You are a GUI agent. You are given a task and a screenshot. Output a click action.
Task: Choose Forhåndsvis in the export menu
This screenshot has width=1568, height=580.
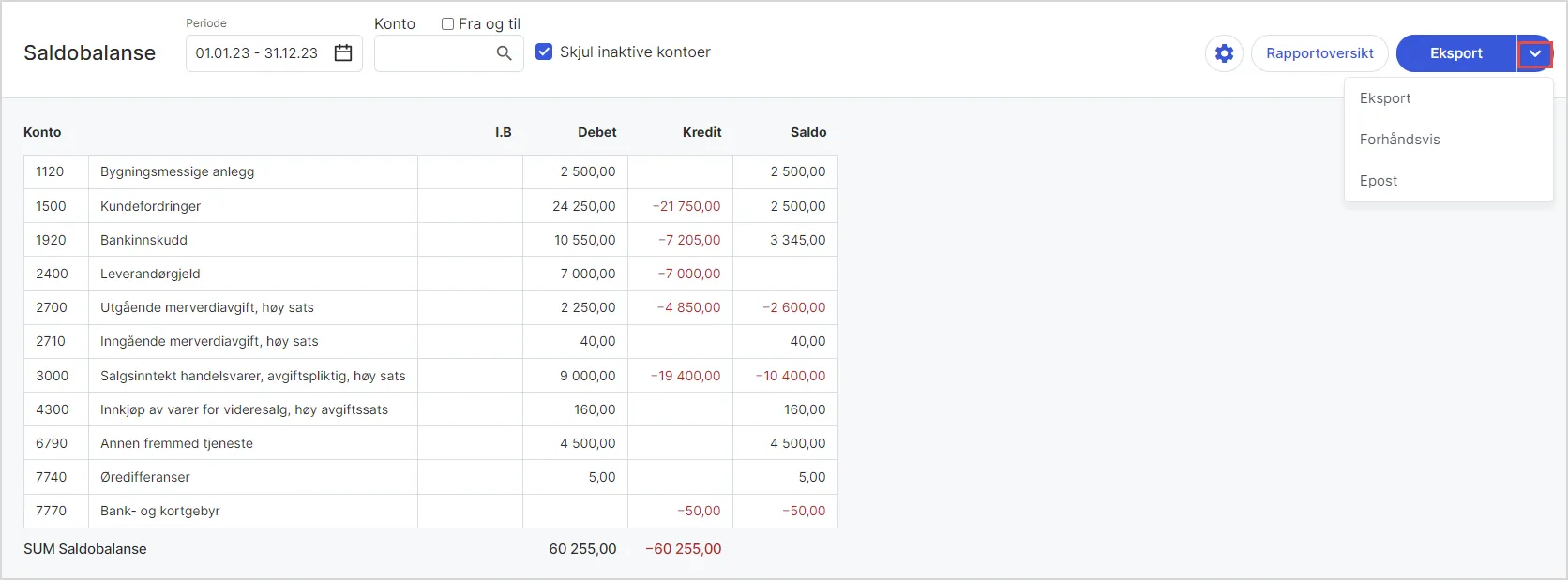pyautogui.click(x=1399, y=140)
